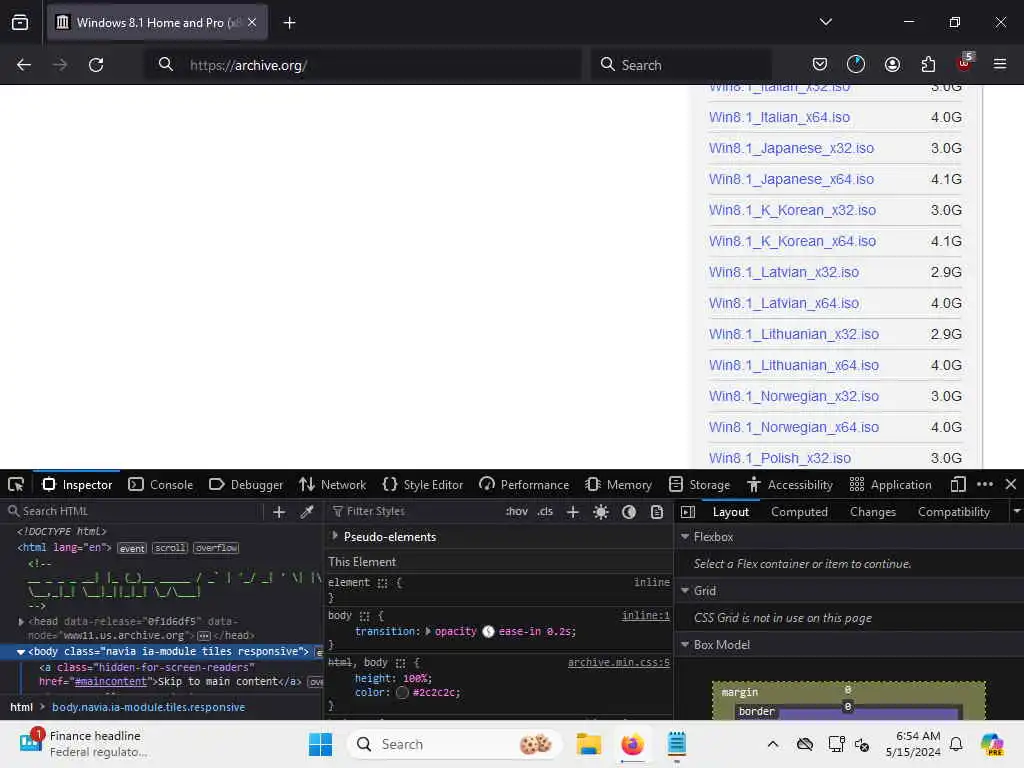Expand the Pseudo-elements section

coord(335,536)
